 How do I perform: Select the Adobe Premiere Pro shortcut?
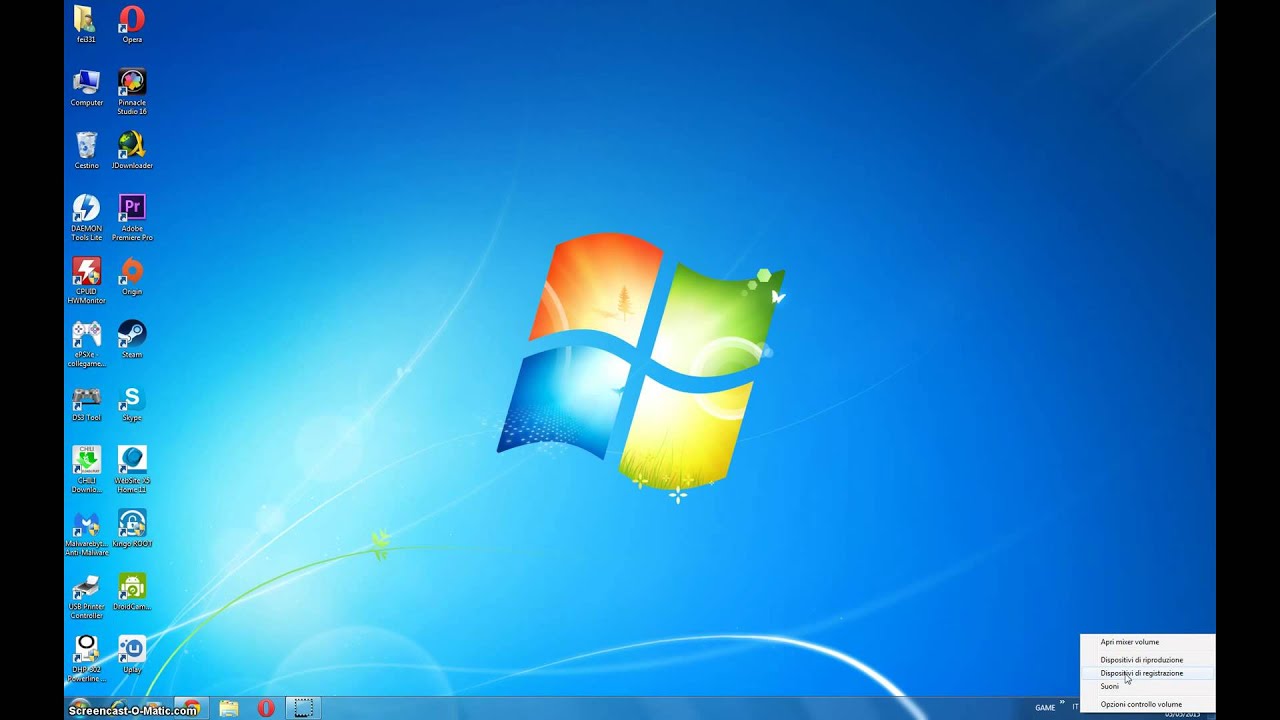pos(132,218)
